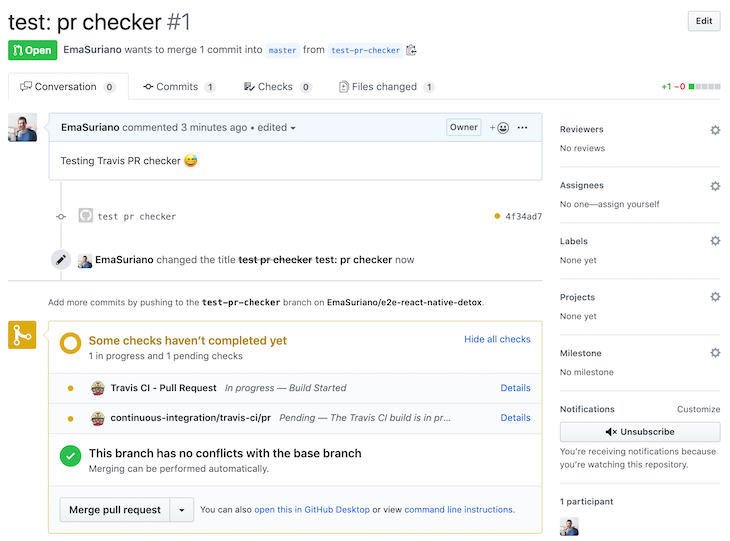Toggle Unsubscribe from notifications

[x=640, y=432]
